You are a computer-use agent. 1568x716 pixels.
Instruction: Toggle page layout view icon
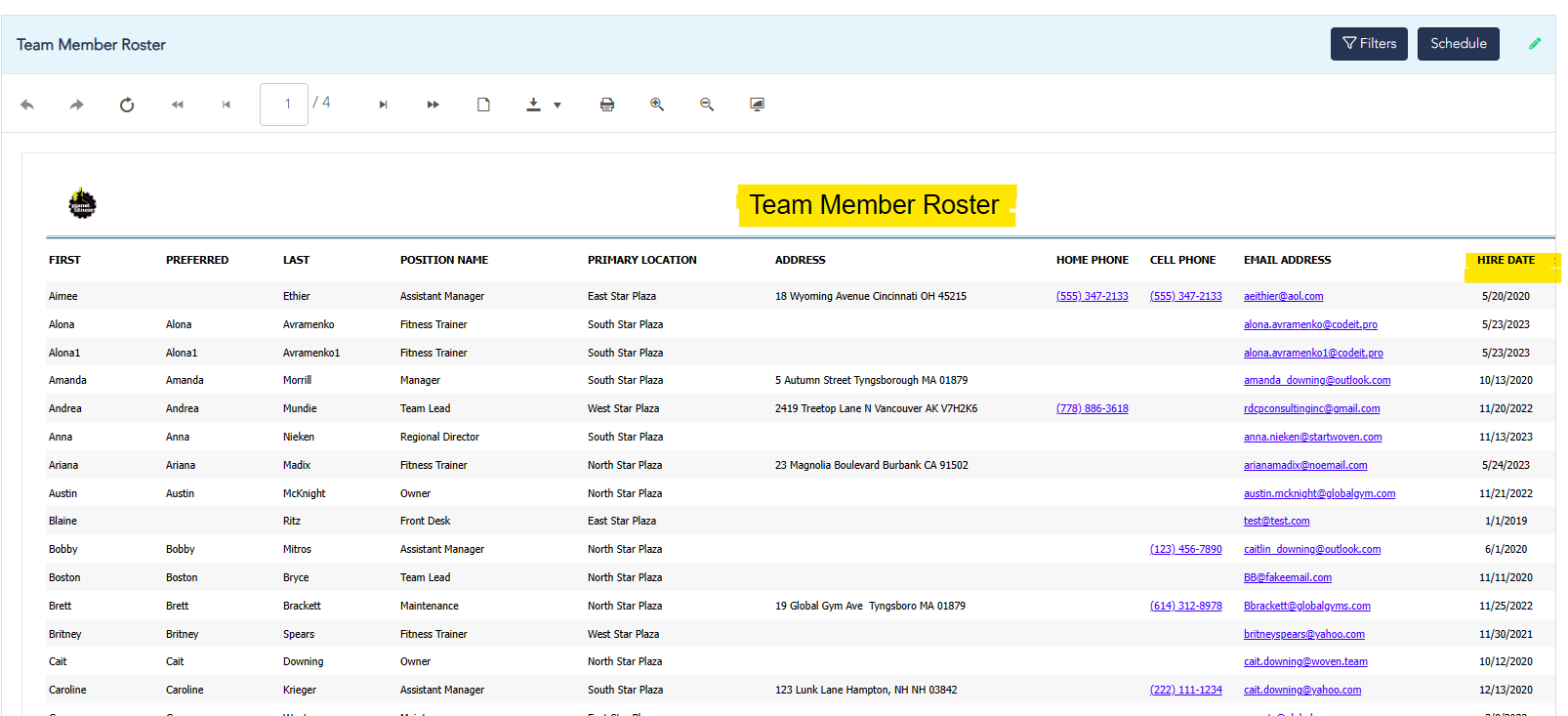pyautogui.click(x=483, y=105)
